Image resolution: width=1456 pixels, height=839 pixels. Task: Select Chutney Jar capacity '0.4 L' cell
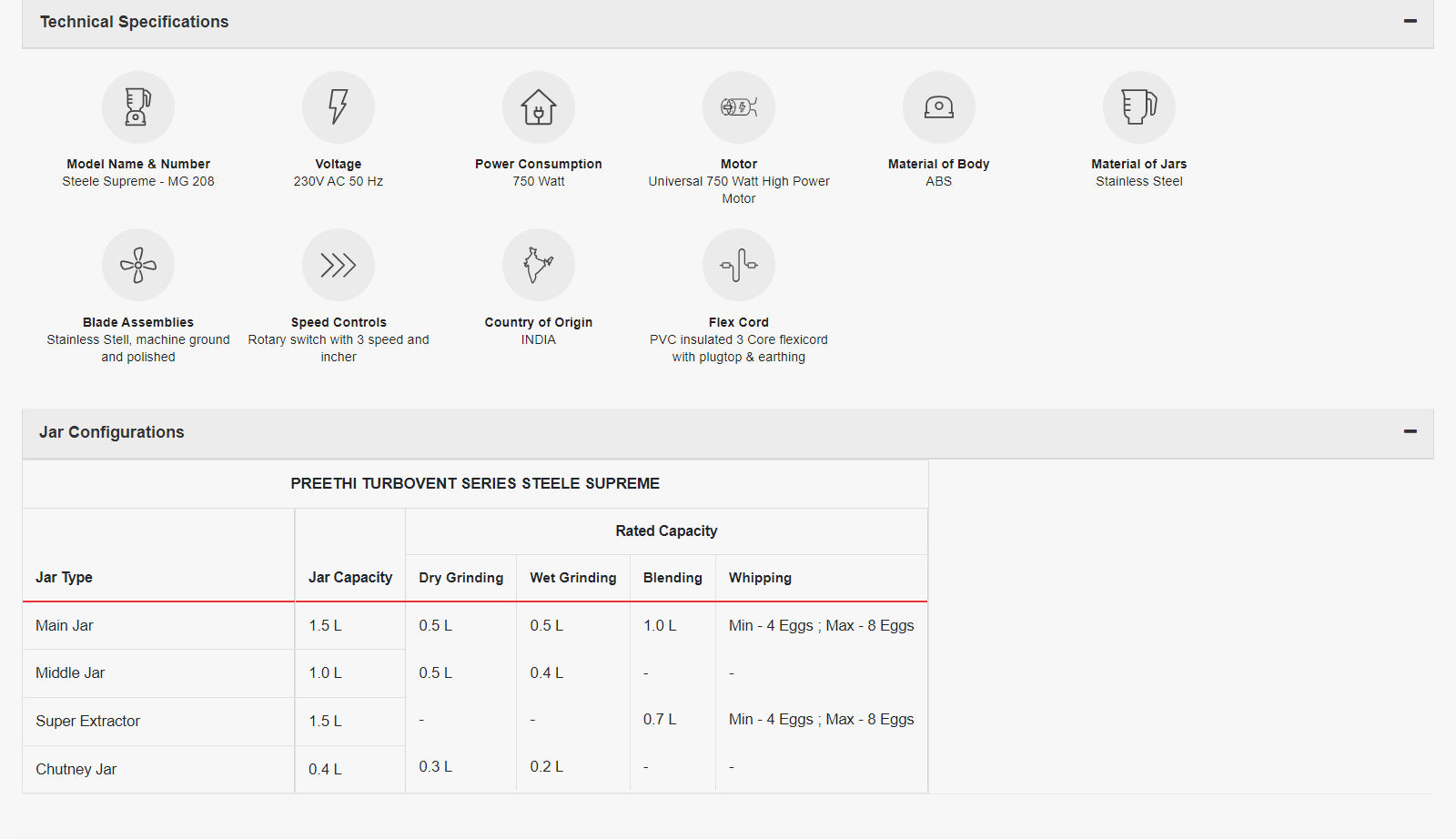pos(325,769)
